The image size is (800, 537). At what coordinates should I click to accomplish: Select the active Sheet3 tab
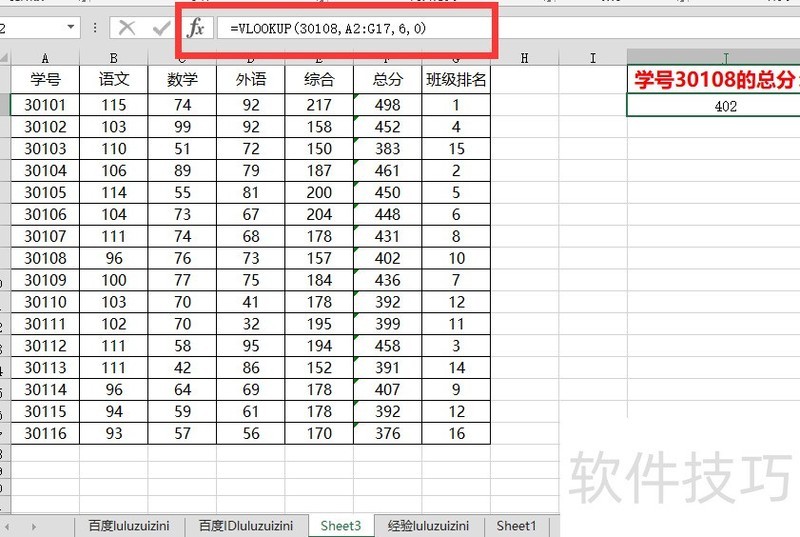click(340, 526)
